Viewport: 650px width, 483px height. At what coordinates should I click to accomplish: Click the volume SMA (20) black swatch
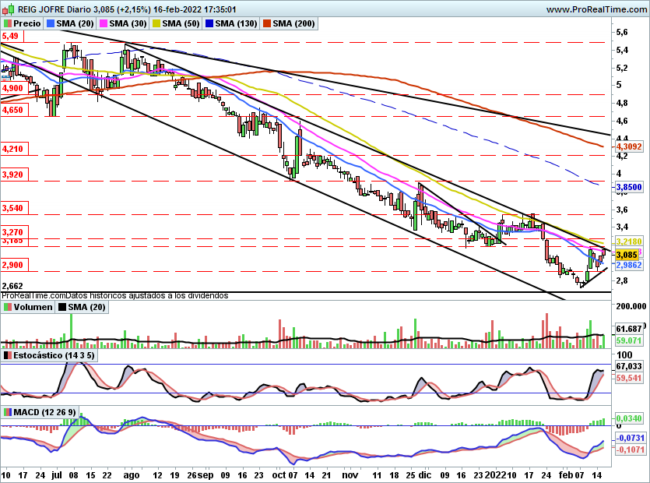[62, 307]
